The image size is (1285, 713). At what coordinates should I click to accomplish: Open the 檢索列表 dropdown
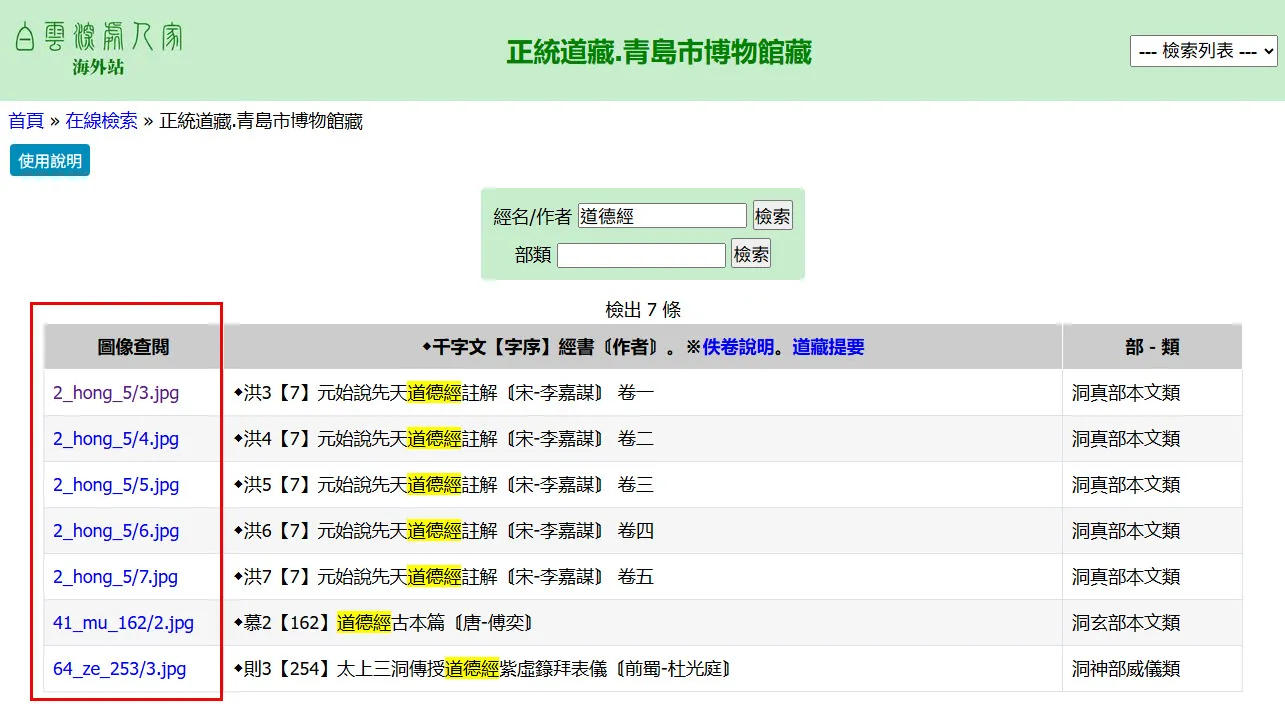pyautogui.click(x=1203, y=51)
